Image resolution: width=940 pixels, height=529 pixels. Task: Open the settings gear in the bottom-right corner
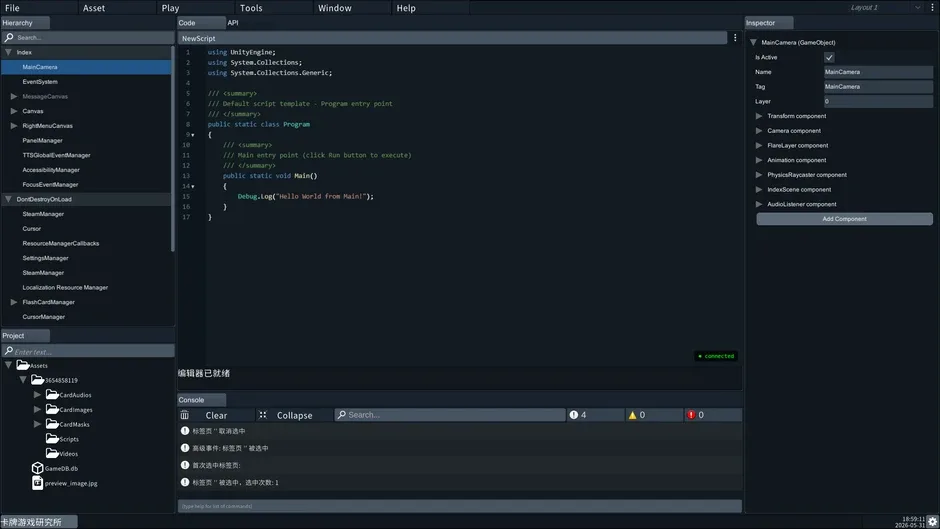click(932, 521)
